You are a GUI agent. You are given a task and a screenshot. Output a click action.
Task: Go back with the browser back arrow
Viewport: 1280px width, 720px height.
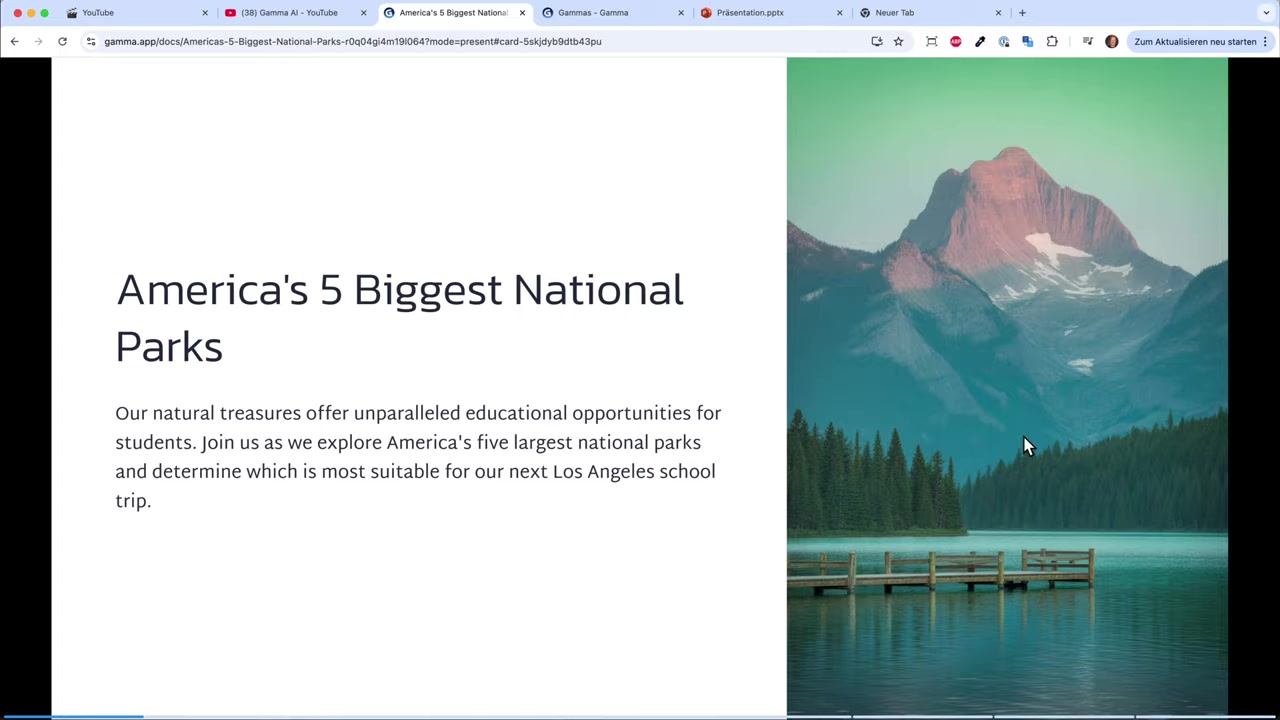[x=14, y=41]
